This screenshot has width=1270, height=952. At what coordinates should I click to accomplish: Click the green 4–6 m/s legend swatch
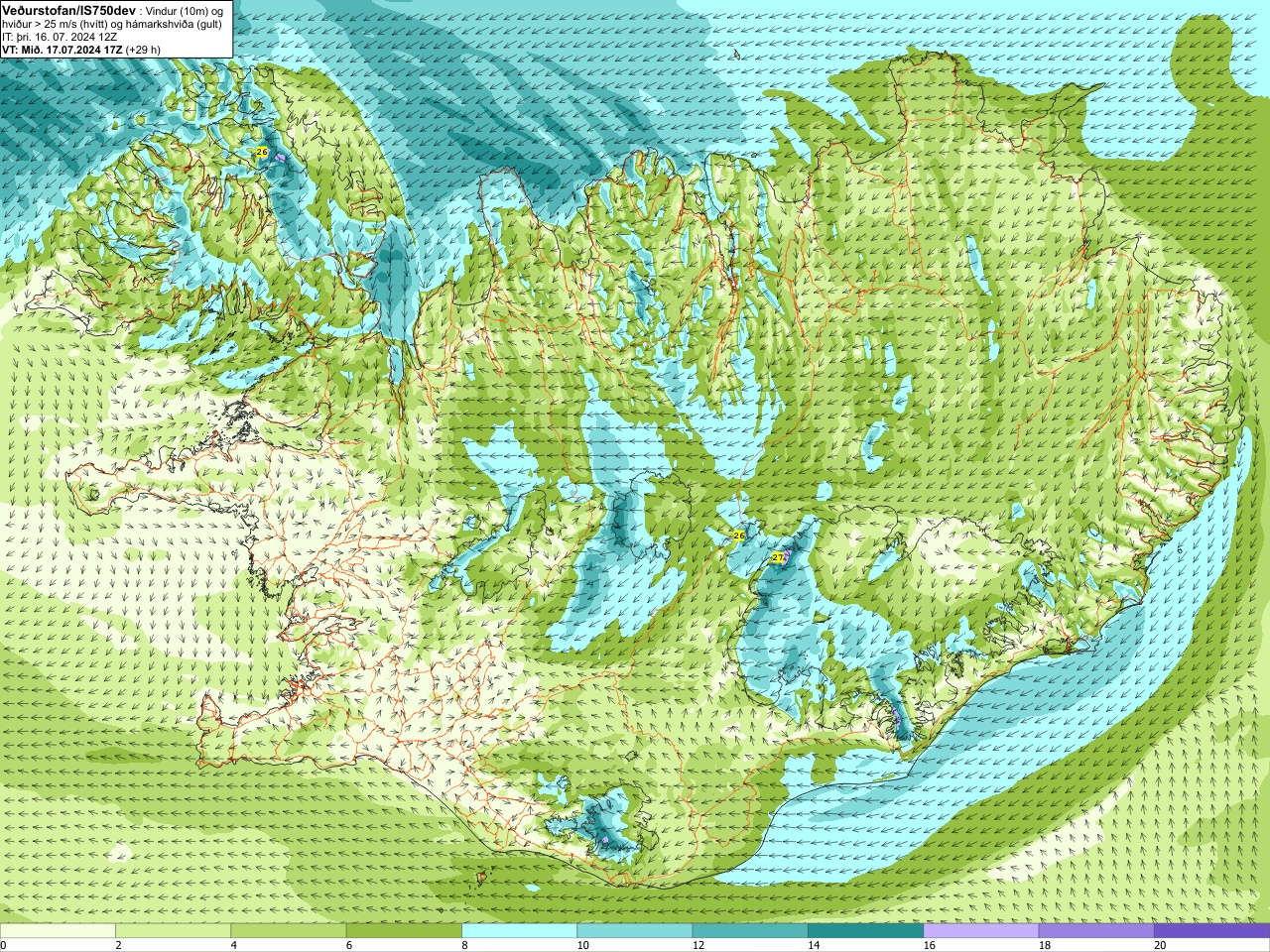click(x=288, y=931)
